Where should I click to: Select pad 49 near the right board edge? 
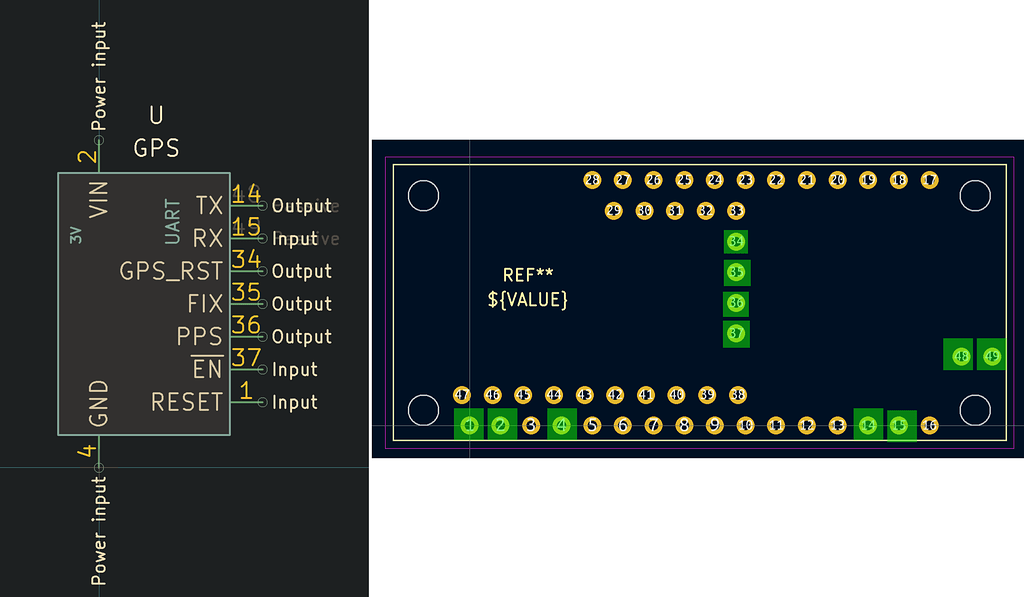991,354
